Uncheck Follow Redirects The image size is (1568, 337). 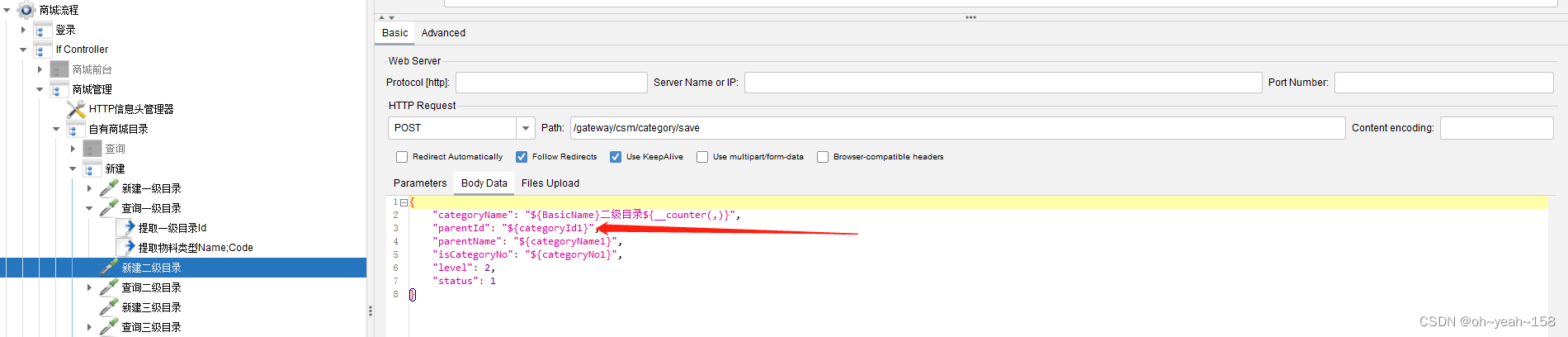pyautogui.click(x=522, y=157)
